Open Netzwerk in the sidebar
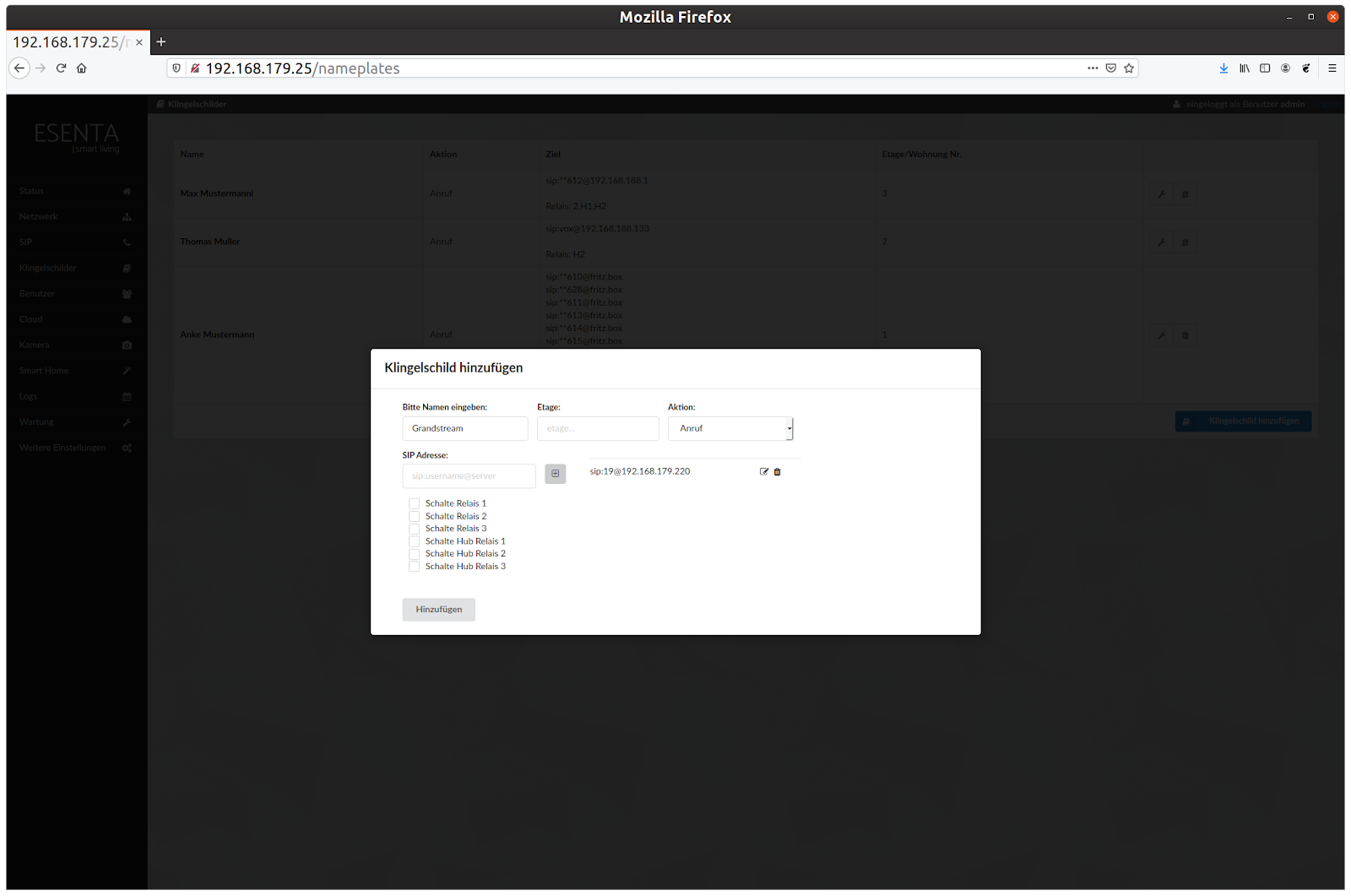The image size is (1351, 896). 74,217
